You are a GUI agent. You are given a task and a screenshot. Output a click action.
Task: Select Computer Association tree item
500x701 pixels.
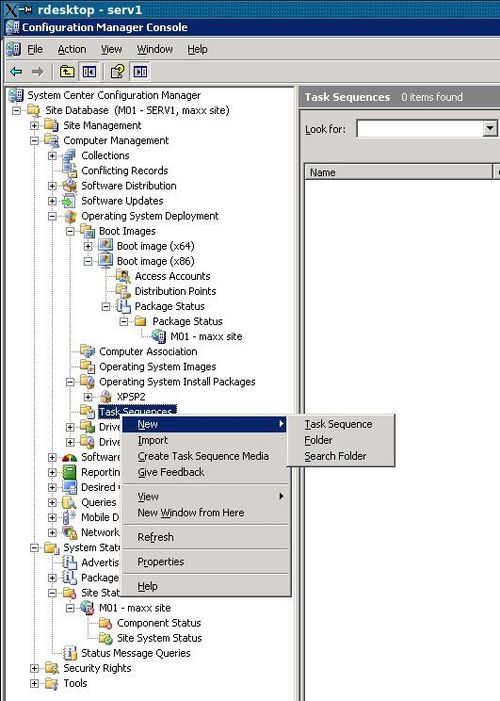(x=148, y=351)
